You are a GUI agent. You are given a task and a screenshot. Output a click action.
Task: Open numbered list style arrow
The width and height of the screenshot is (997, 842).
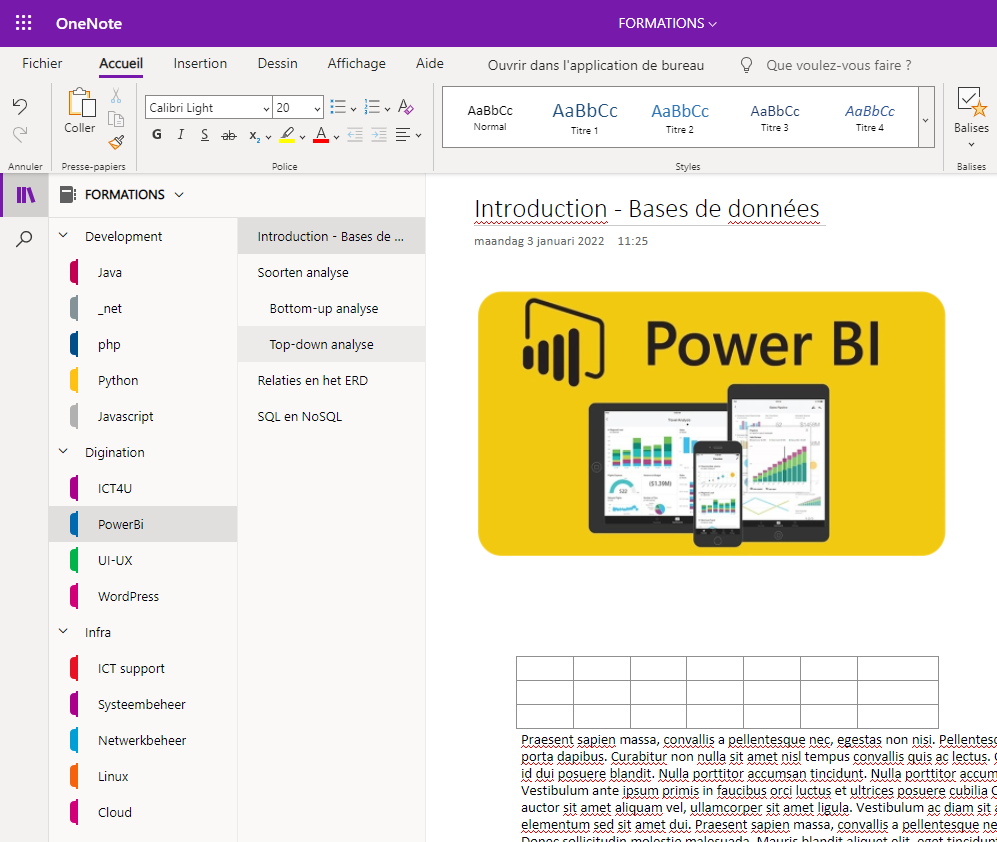point(387,109)
